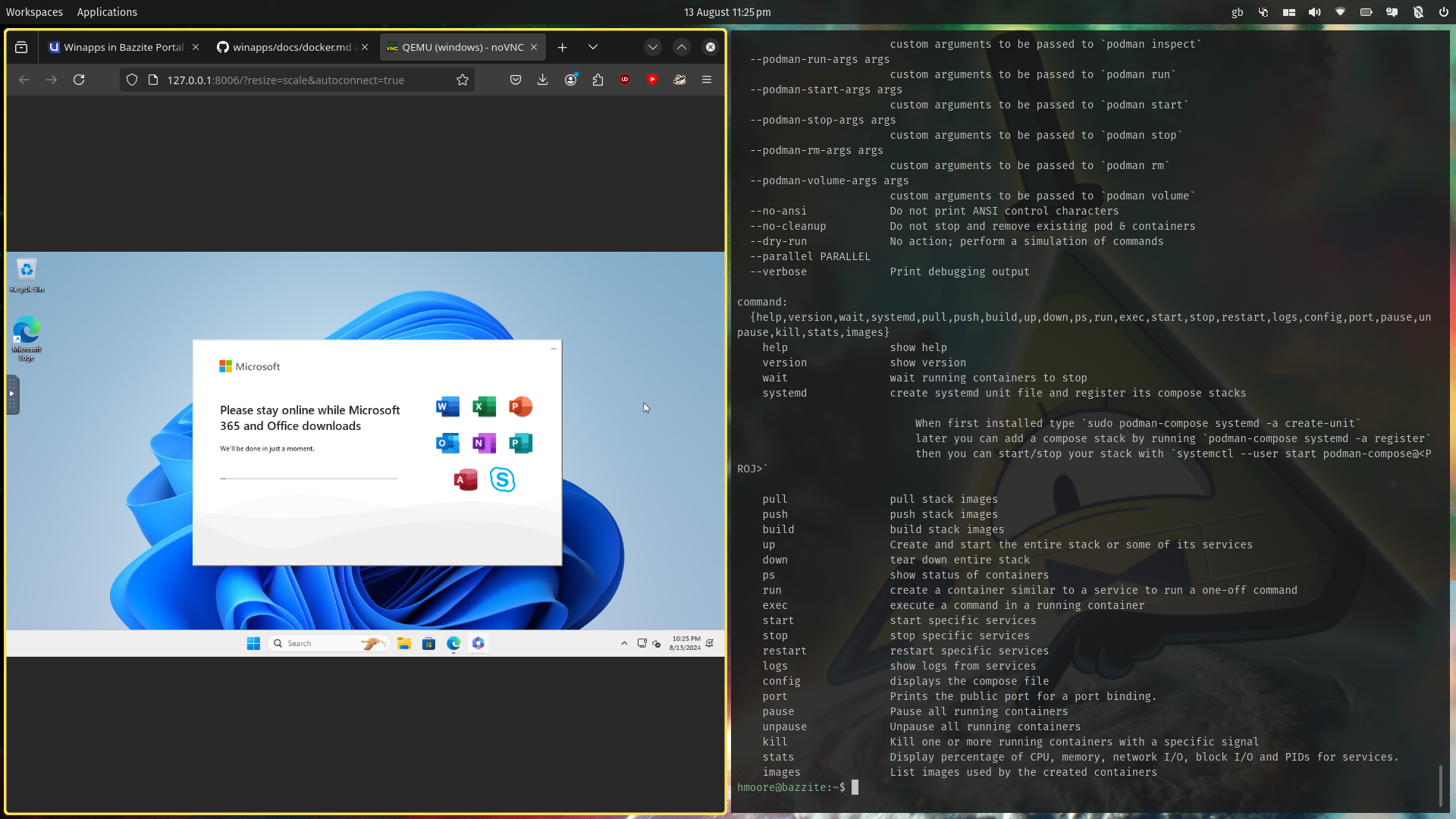Viewport: 1456px width, 819px height.
Task: Click the uBlock Origin extension icon
Action: click(x=625, y=80)
